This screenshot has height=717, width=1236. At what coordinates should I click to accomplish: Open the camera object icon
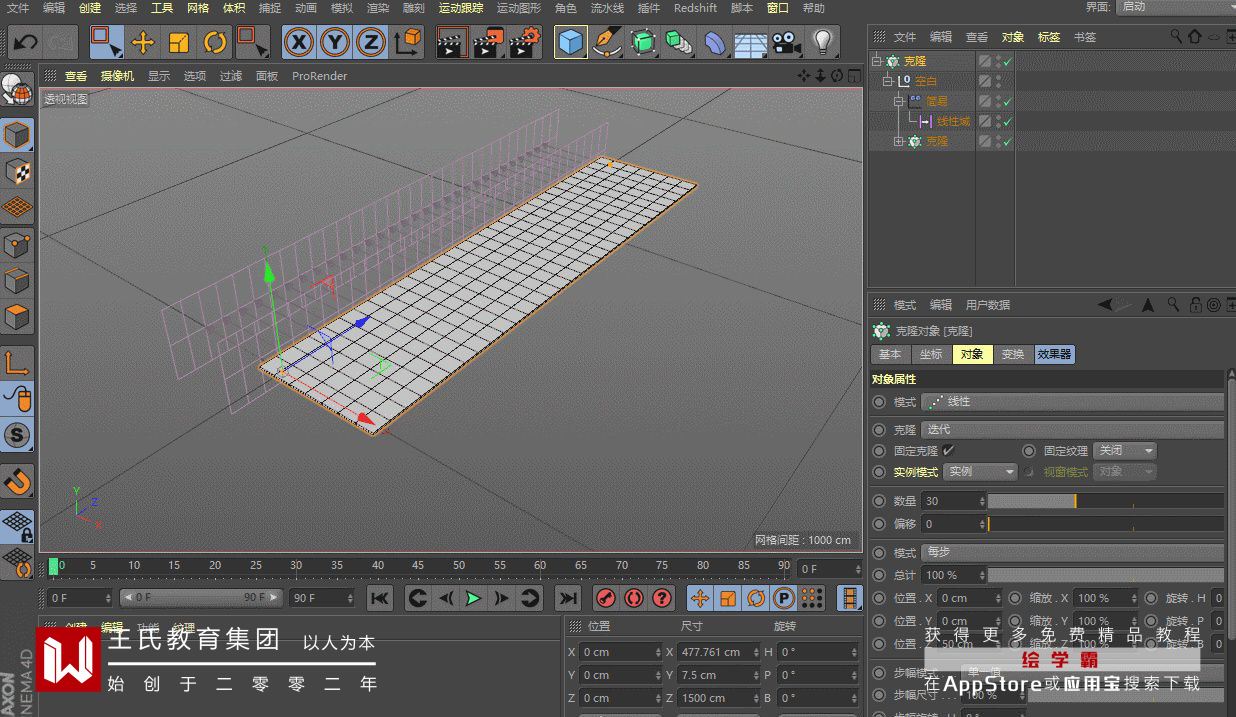click(x=787, y=42)
